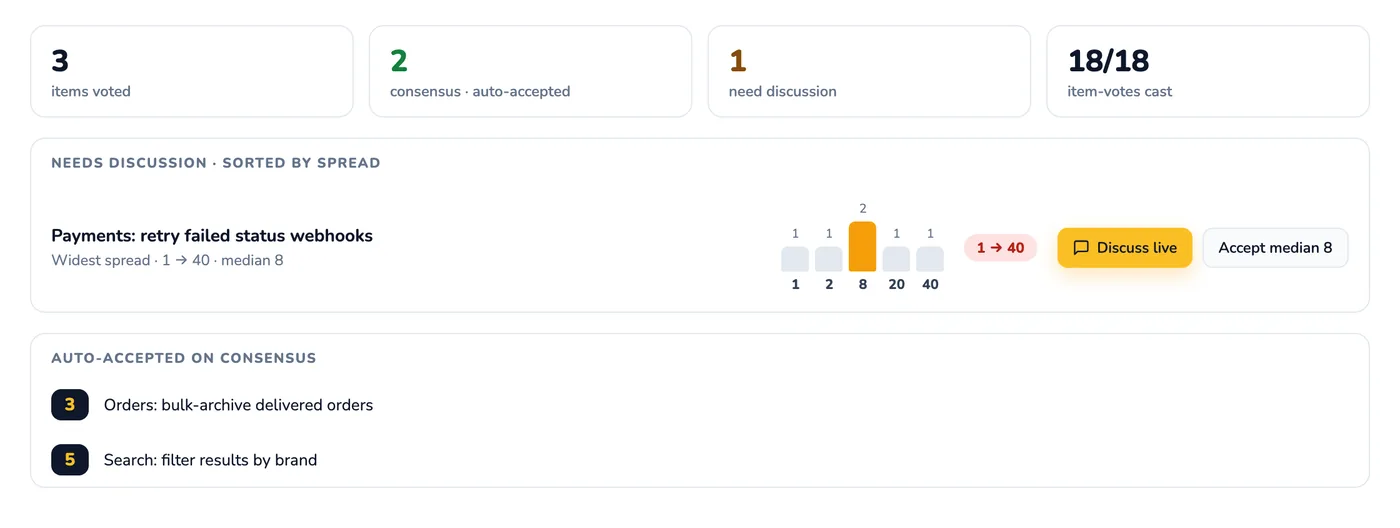Click the items voted summary card
This screenshot has height=528, width=1400.
click(x=192, y=71)
